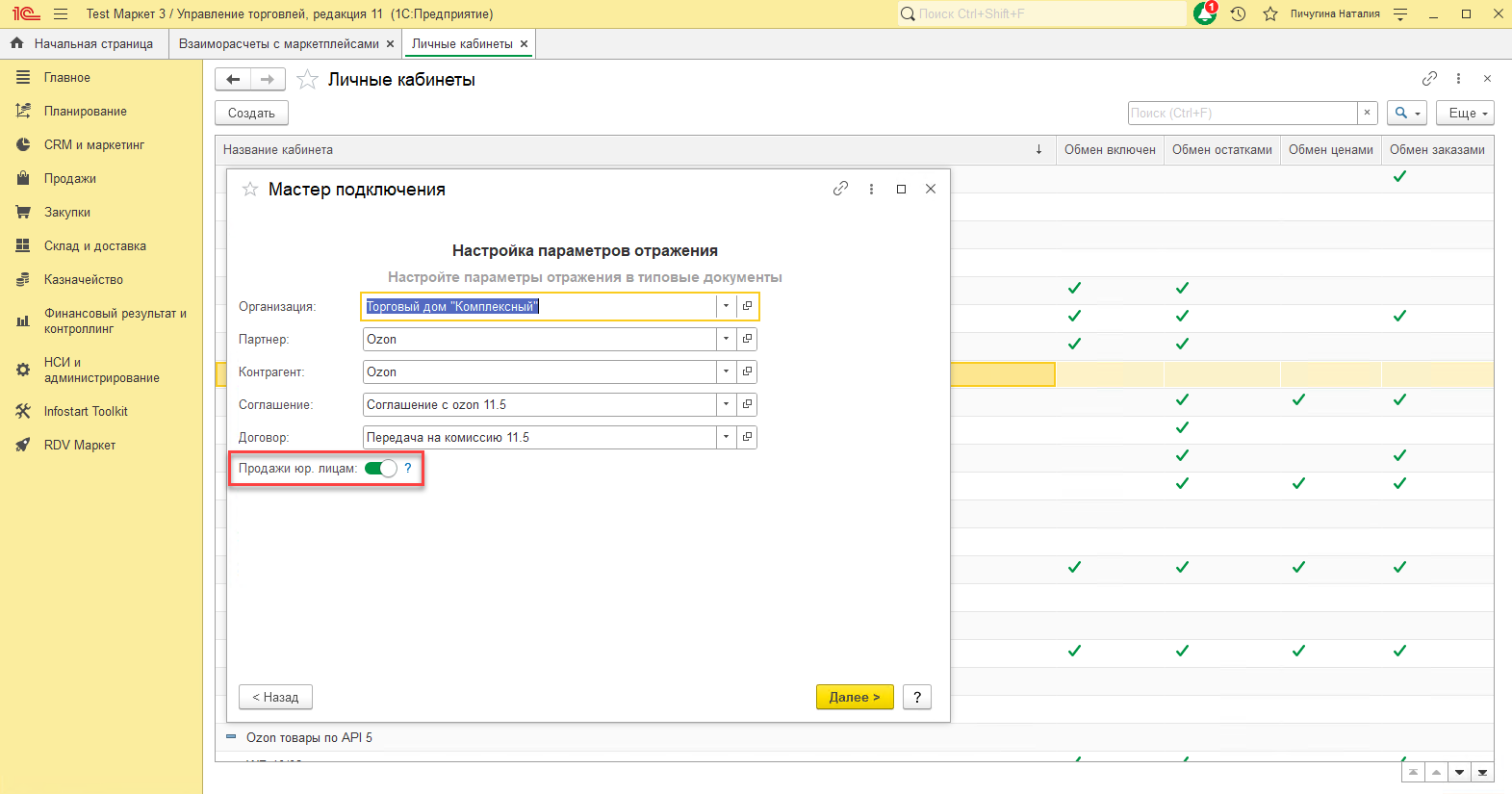
Task: Switch to Взаиморасчеты с маркетплейсами tab
Action: (x=278, y=43)
